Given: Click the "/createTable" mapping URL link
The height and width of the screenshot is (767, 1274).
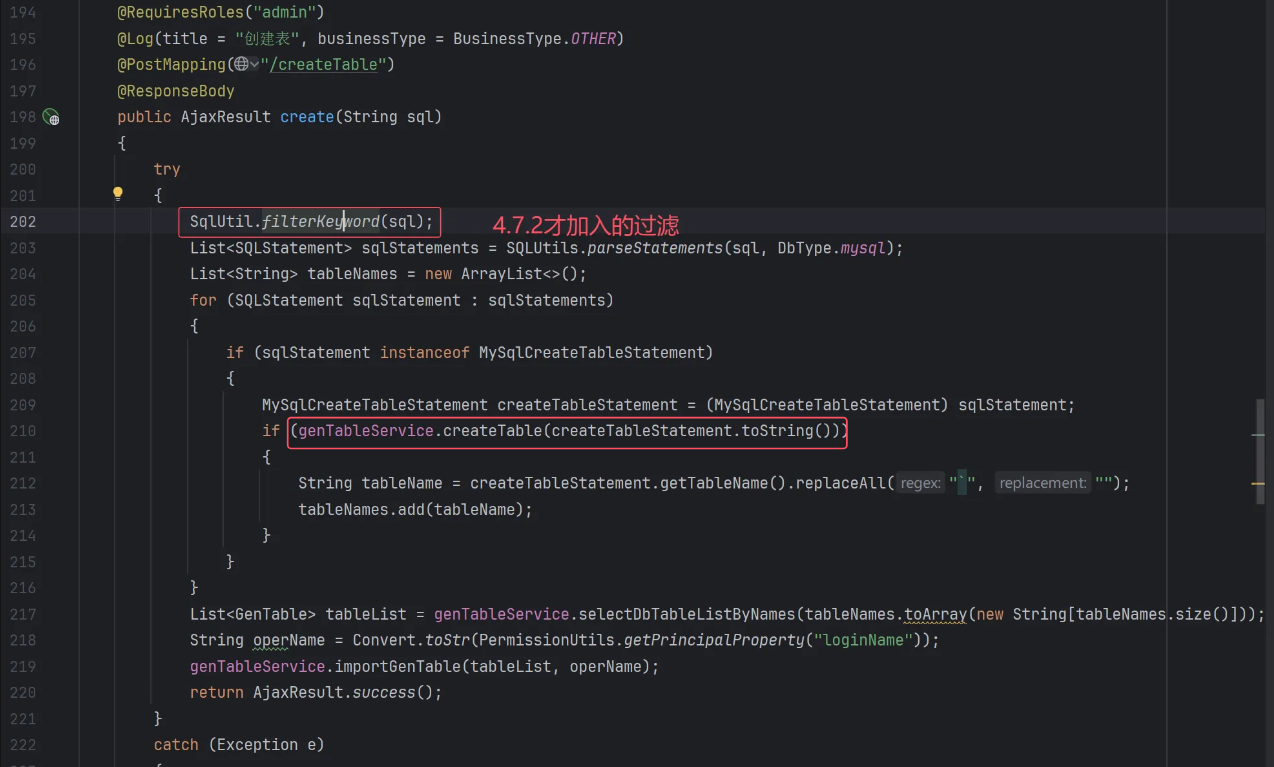Looking at the screenshot, I should (324, 65).
